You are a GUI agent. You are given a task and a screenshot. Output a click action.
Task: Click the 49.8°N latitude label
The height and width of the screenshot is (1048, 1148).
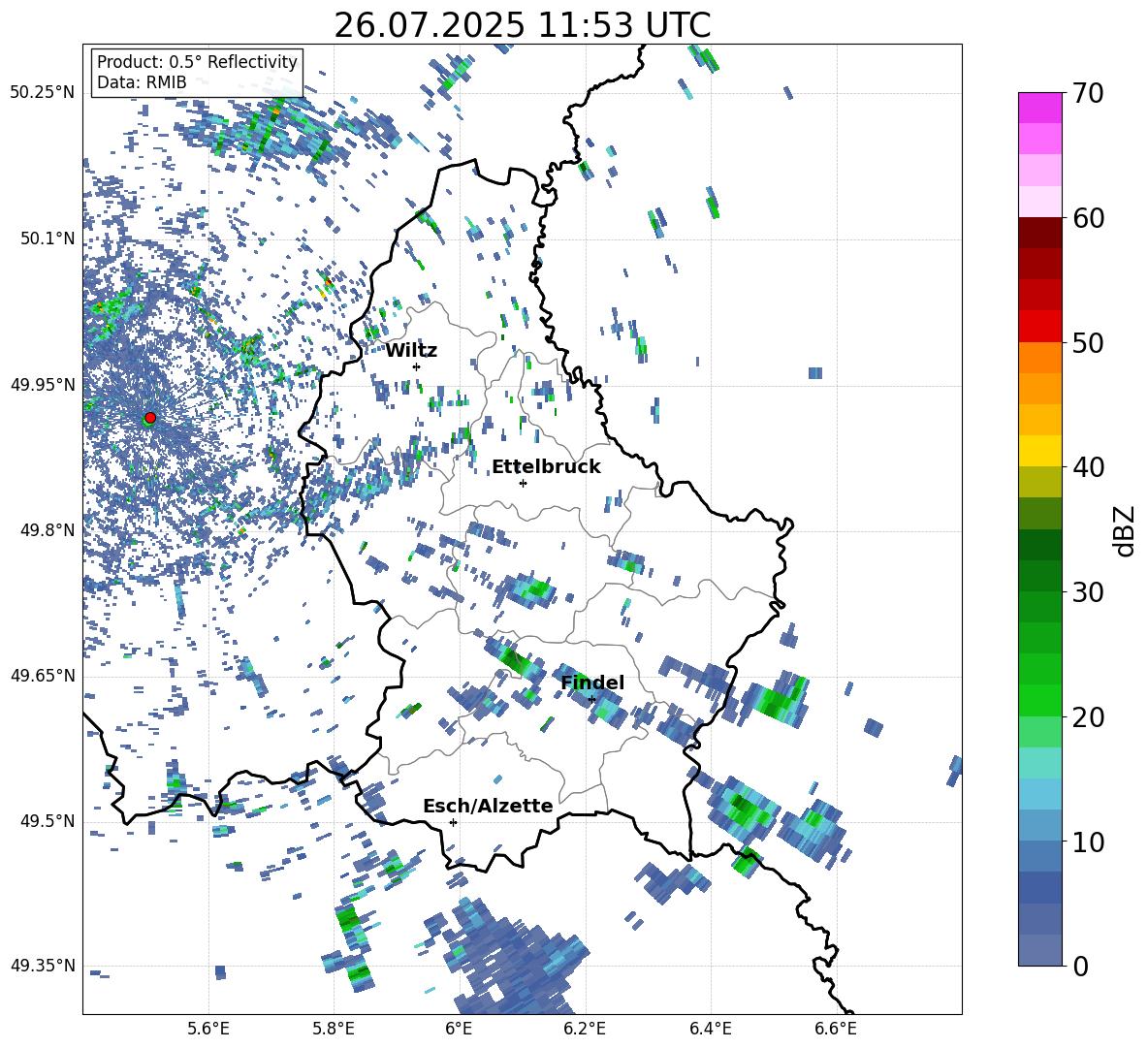pyautogui.click(x=47, y=530)
